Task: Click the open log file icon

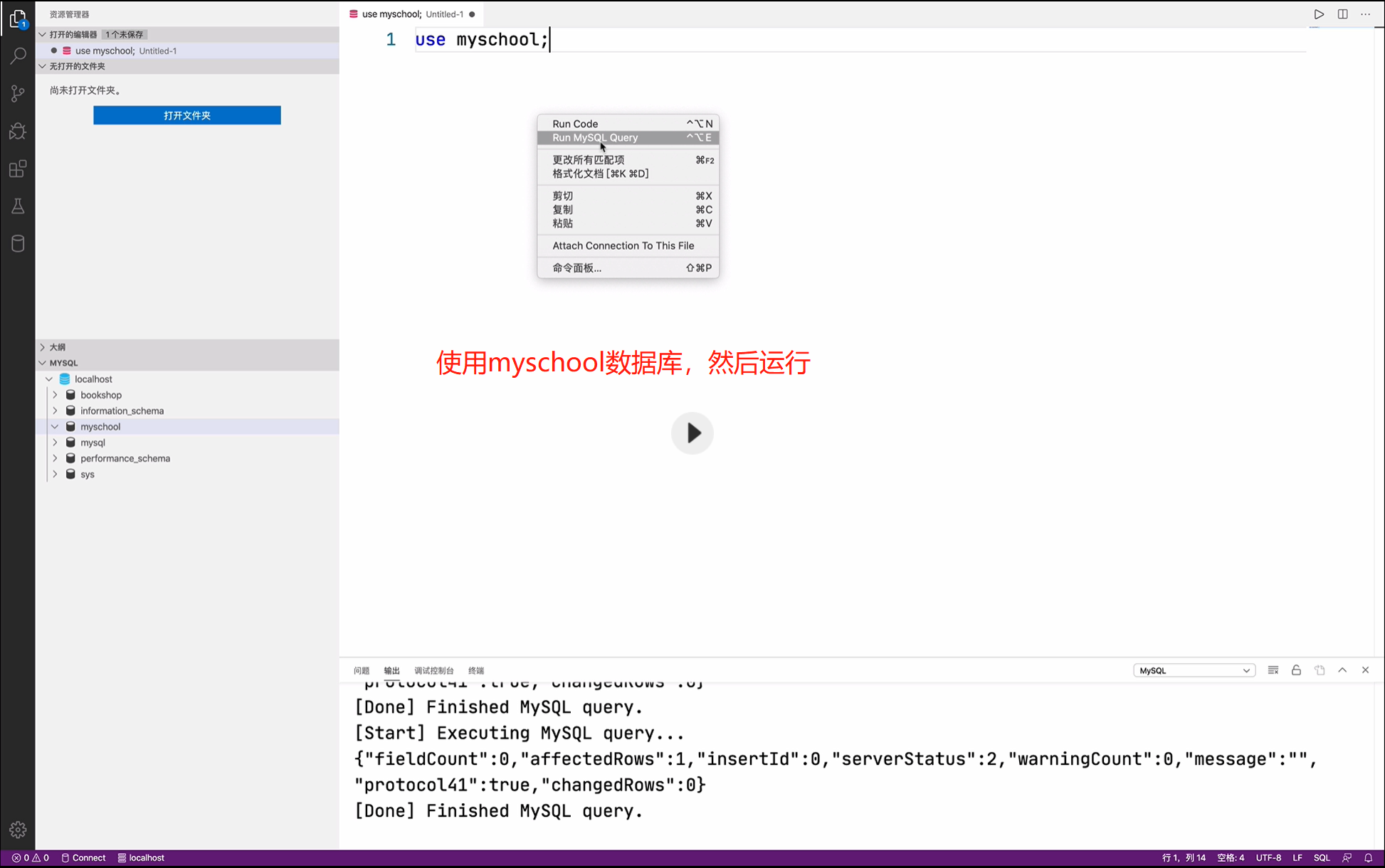Action: pos(1320,670)
